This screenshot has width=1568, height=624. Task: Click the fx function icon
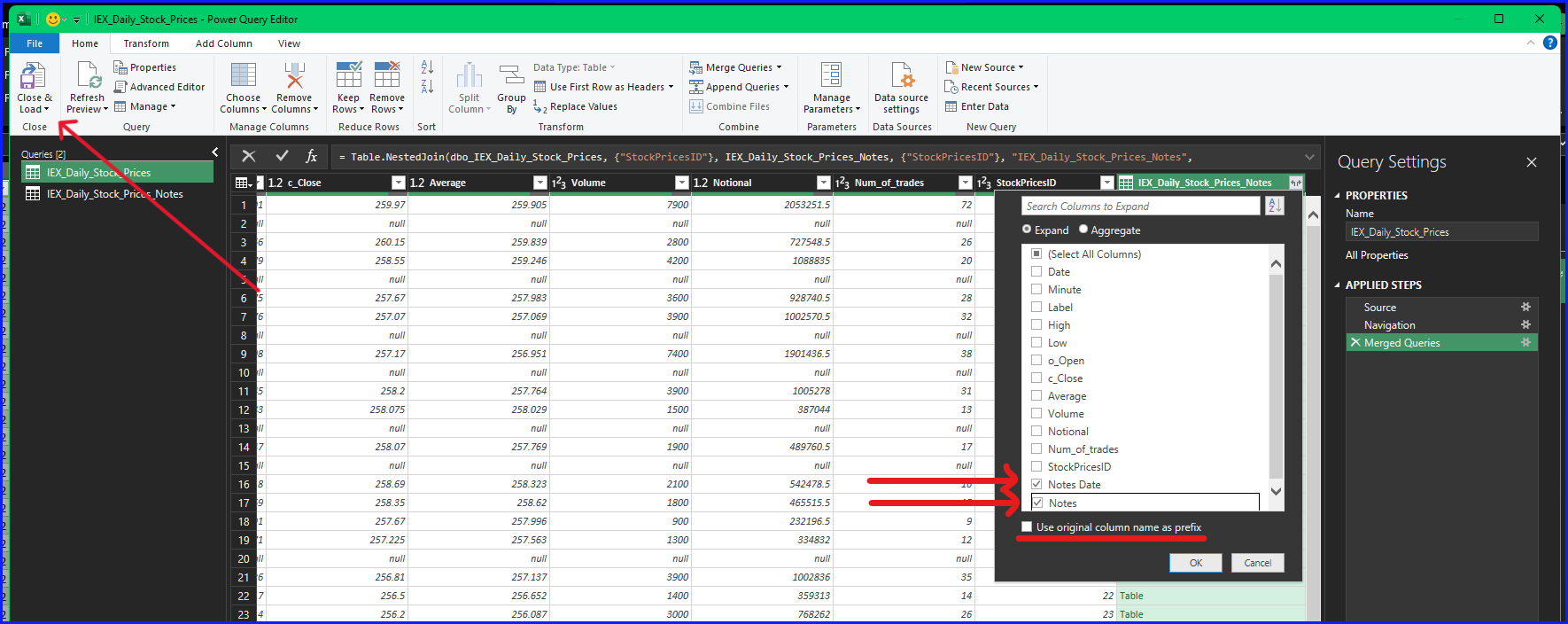coord(312,156)
